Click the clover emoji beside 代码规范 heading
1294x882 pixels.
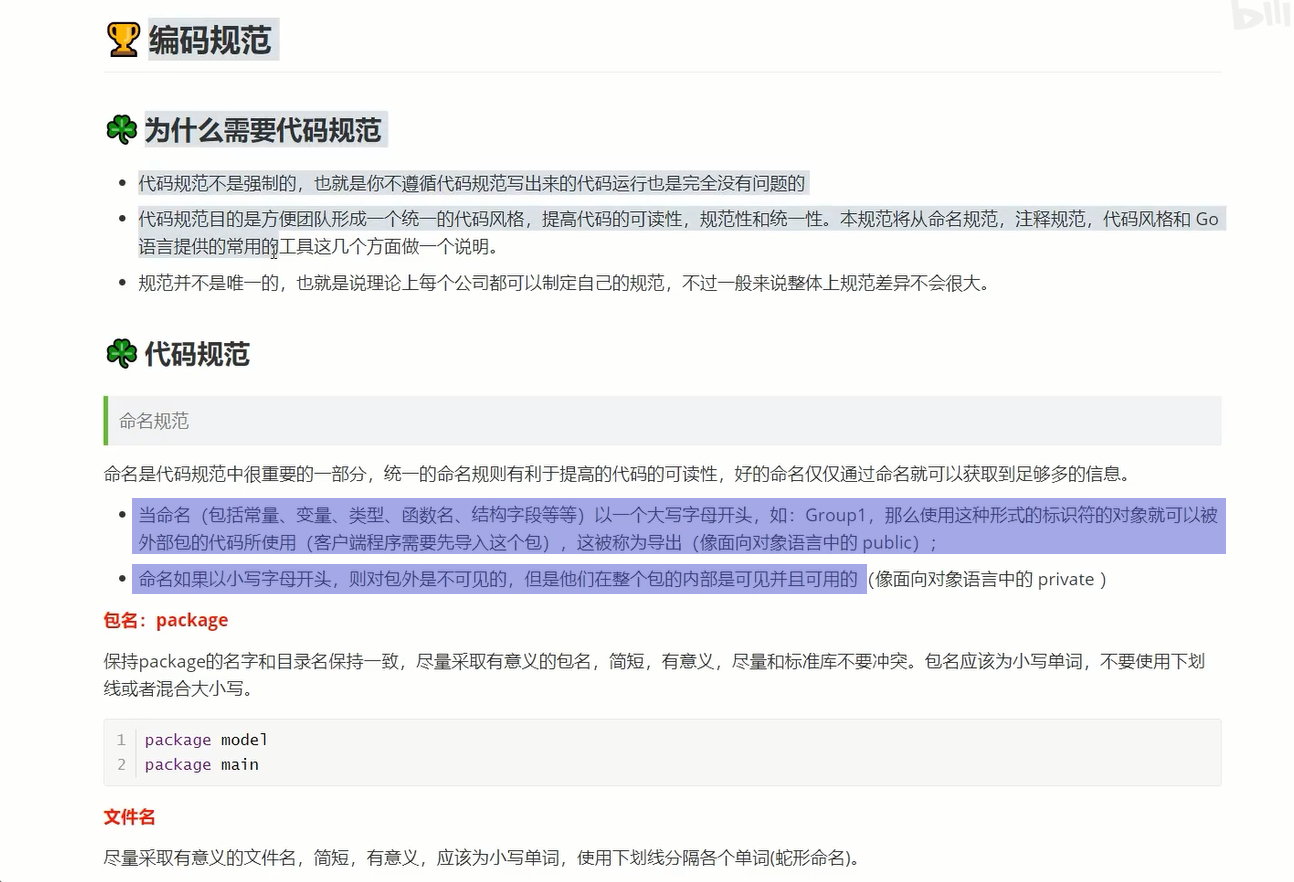(x=121, y=353)
